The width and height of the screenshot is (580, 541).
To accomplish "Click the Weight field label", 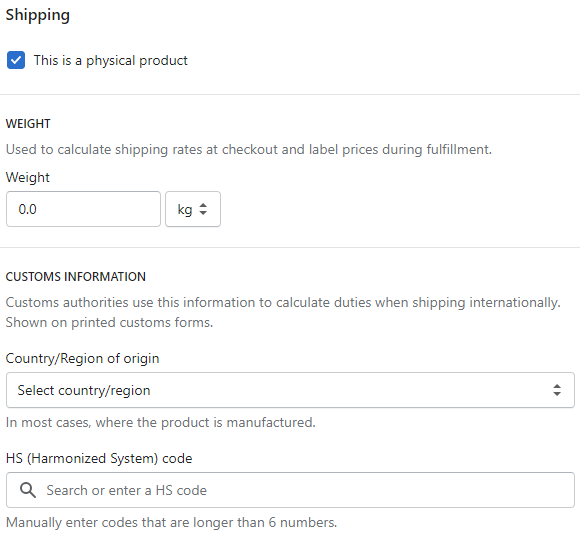I will click(28, 177).
